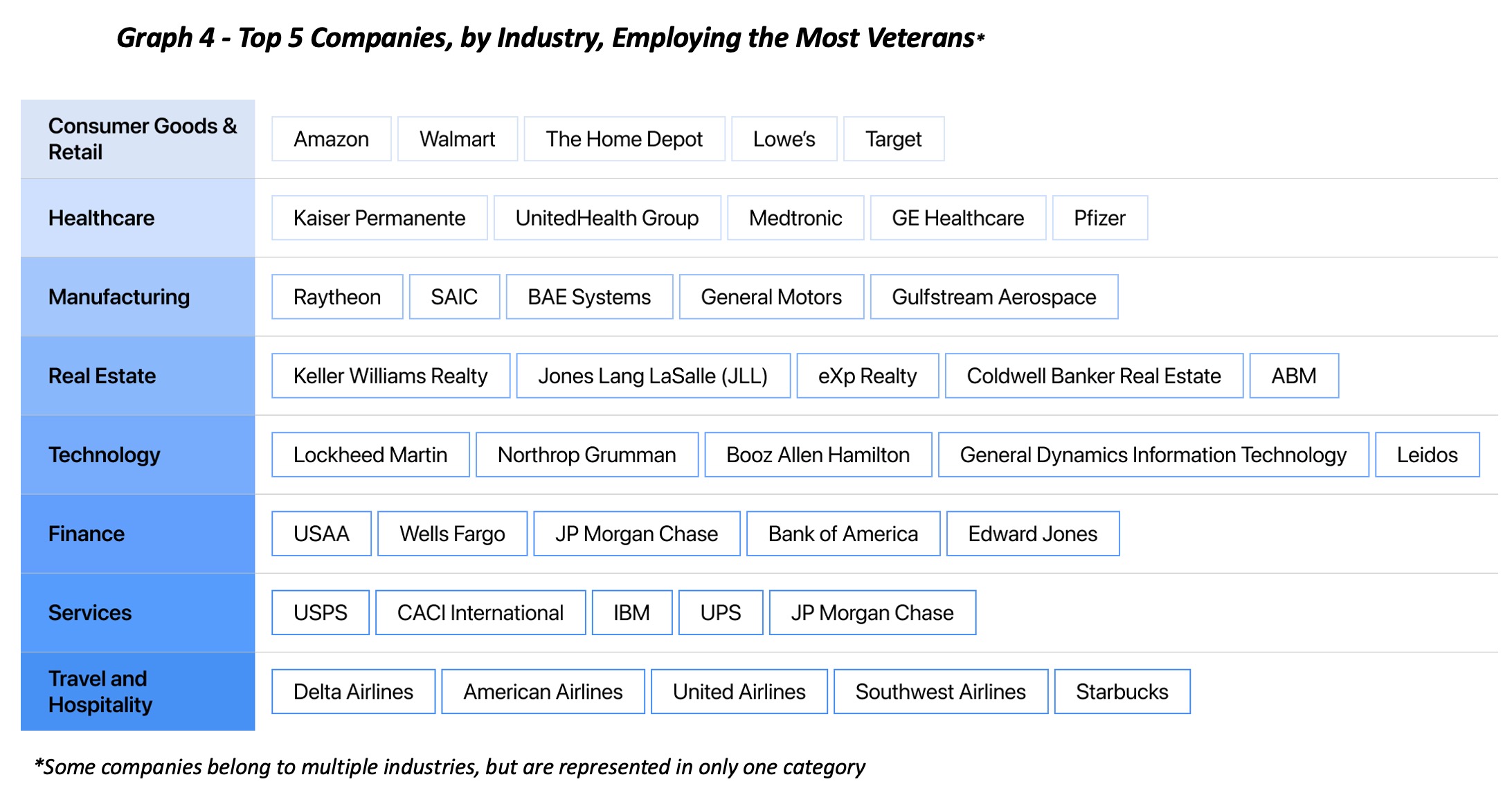Select the Consumer Goods & Retail row header
This screenshot has width=1512, height=786.
138,139
